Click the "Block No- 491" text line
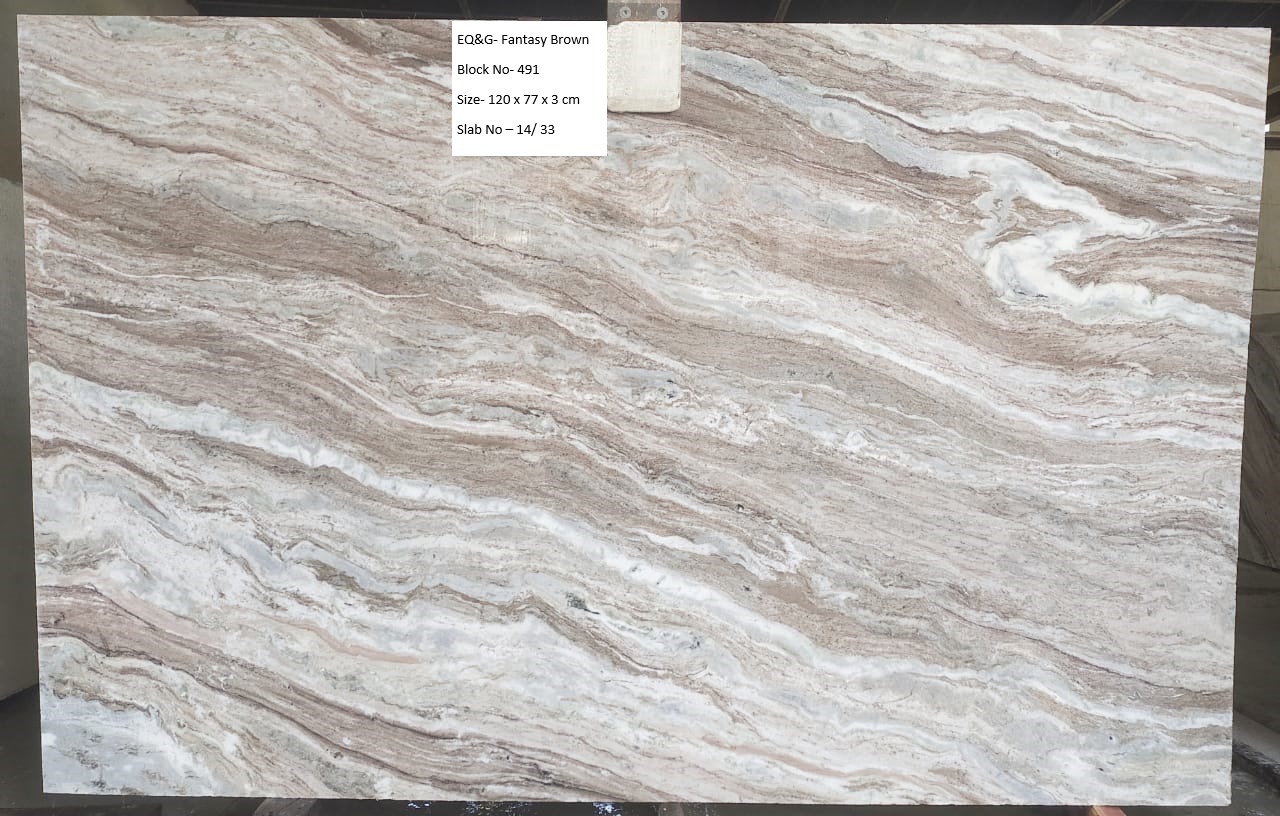 tap(497, 70)
